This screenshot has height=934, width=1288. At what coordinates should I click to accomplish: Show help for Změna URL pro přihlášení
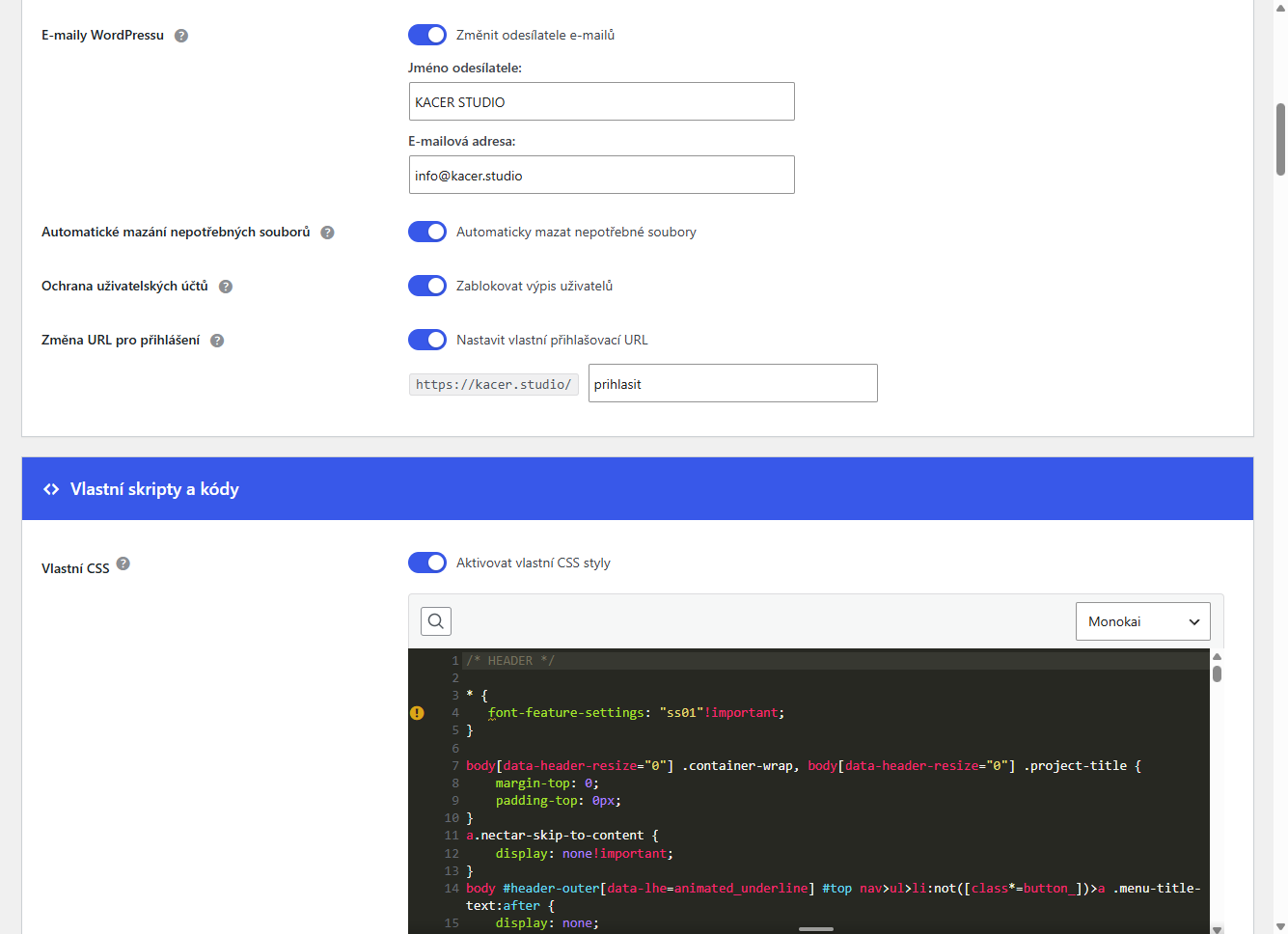pos(217,341)
